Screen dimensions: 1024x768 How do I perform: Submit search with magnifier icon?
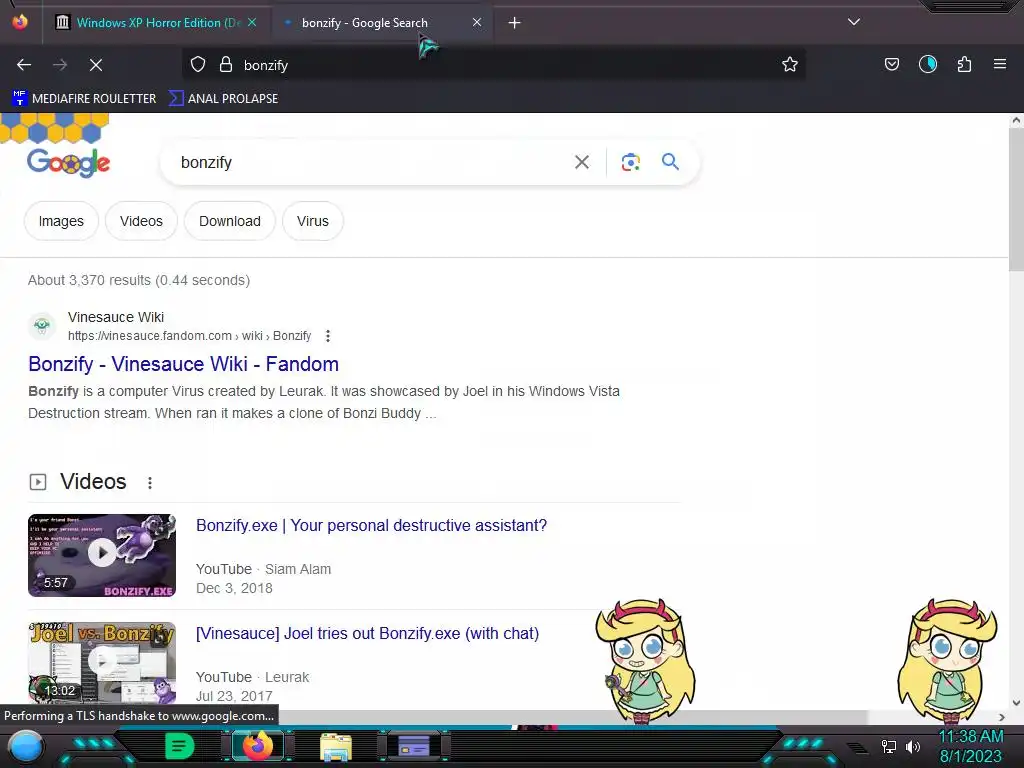click(x=670, y=162)
